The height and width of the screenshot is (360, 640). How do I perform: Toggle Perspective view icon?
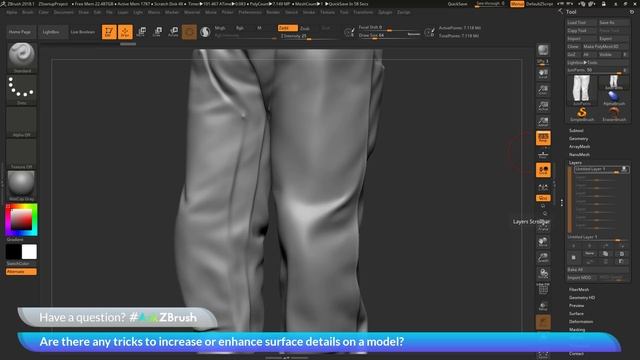[543, 138]
